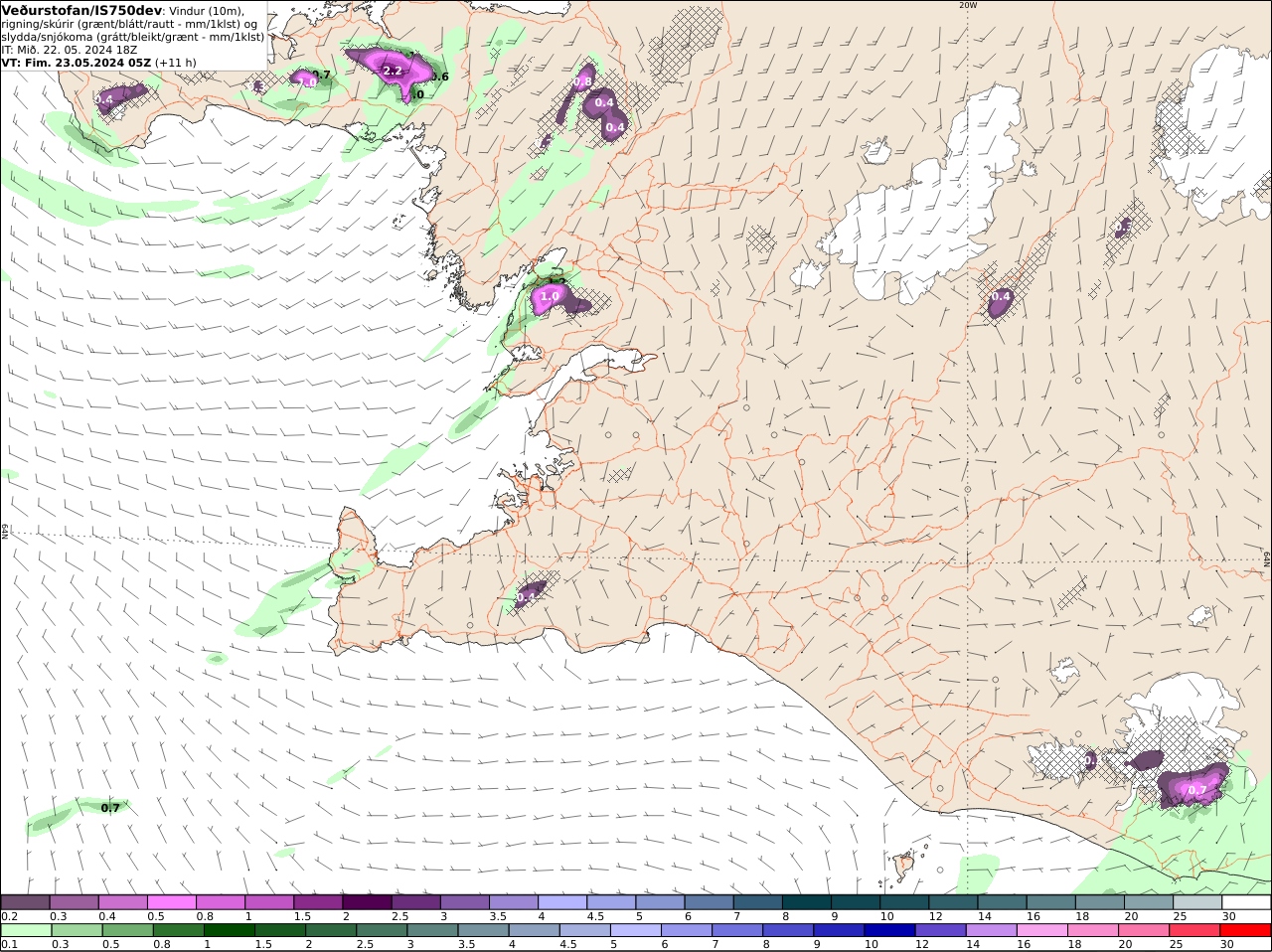Click the 12 label in the snow legend row
Image resolution: width=1272 pixels, height=952 pixels.
click(933, 916)
